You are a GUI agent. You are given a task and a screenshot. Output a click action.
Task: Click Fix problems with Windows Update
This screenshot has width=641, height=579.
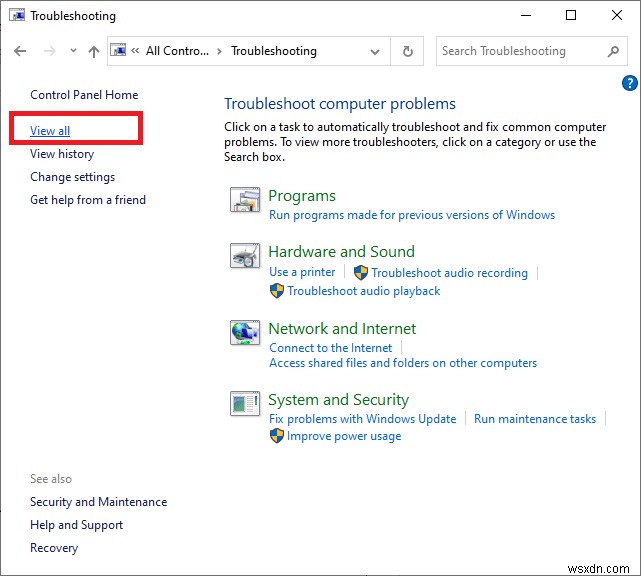[363, 419]
